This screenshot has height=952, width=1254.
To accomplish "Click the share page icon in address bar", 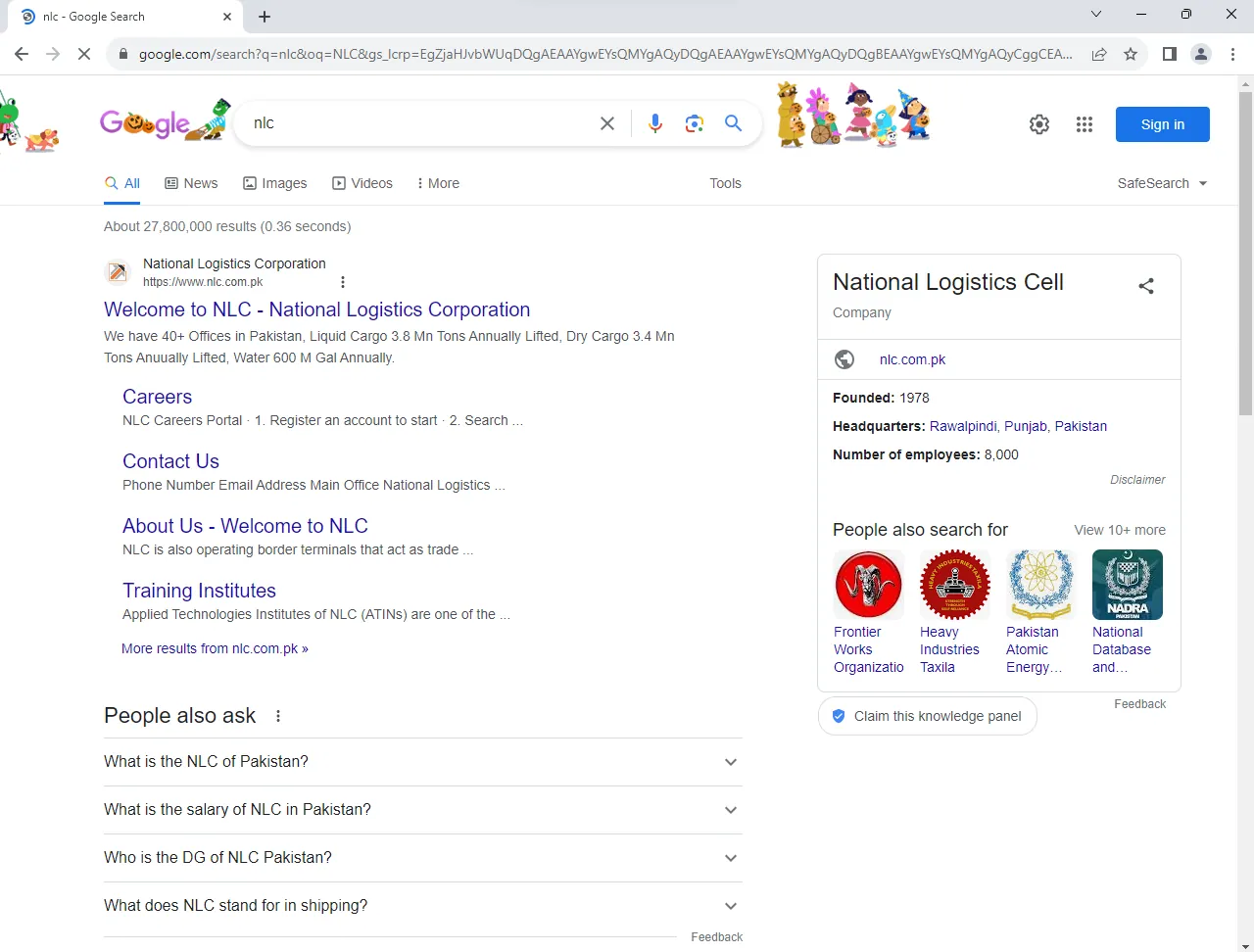I will pyautogui.click(x=1099, y=54).
